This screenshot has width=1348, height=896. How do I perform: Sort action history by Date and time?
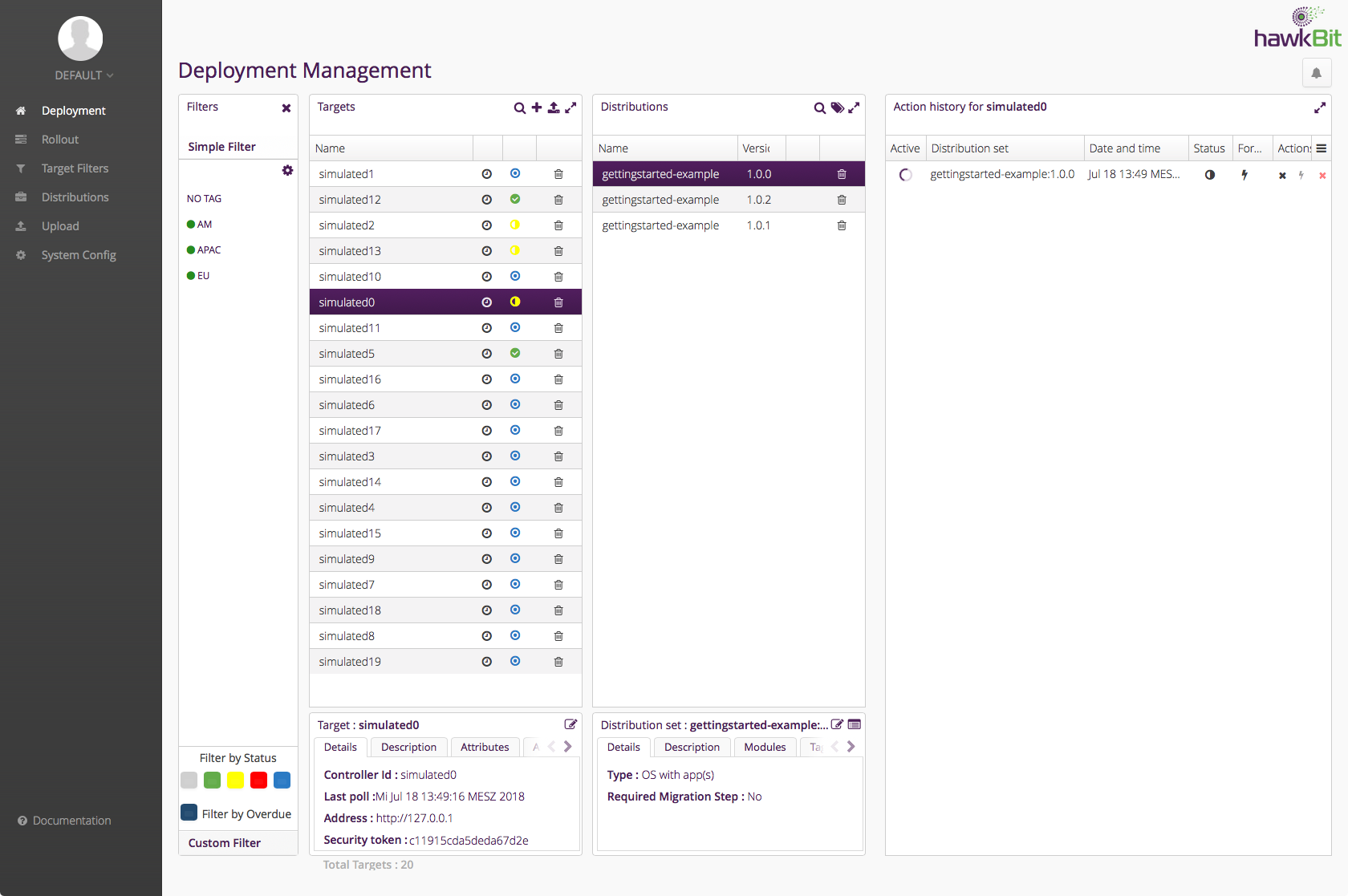click(x=1135, y=148)
